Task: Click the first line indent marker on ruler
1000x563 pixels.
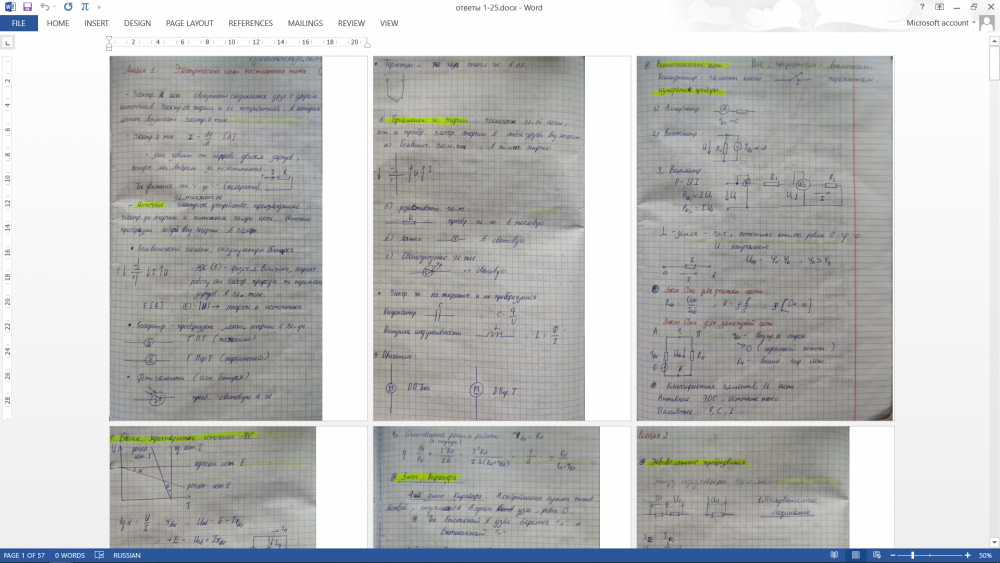Action: (109, 40)
